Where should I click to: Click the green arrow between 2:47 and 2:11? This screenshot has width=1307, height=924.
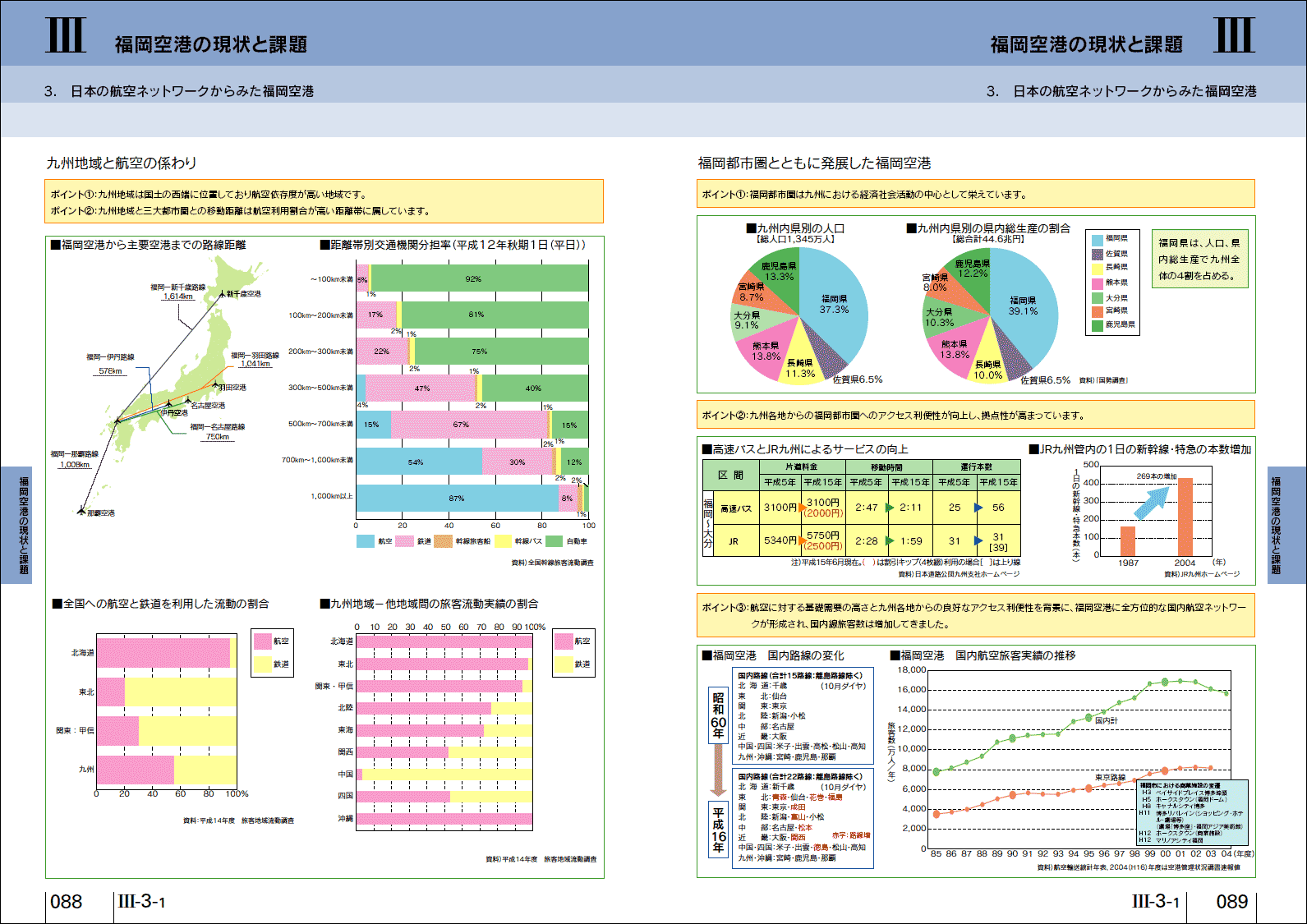890,508
